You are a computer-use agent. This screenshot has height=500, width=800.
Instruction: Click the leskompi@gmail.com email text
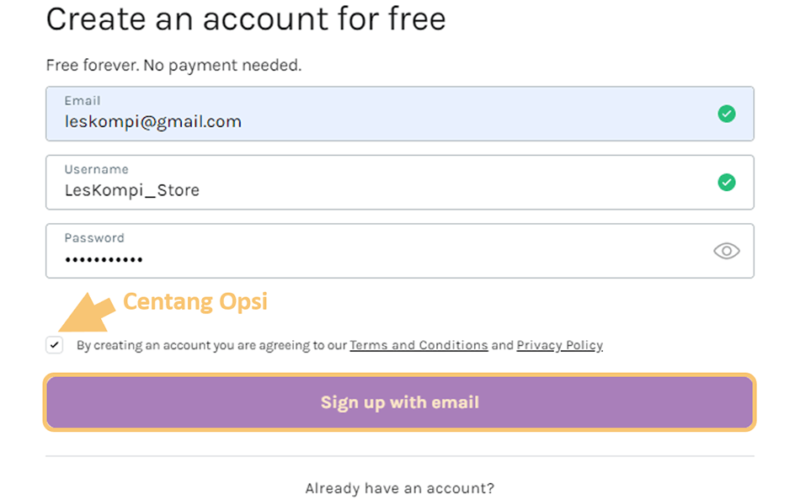153,122
